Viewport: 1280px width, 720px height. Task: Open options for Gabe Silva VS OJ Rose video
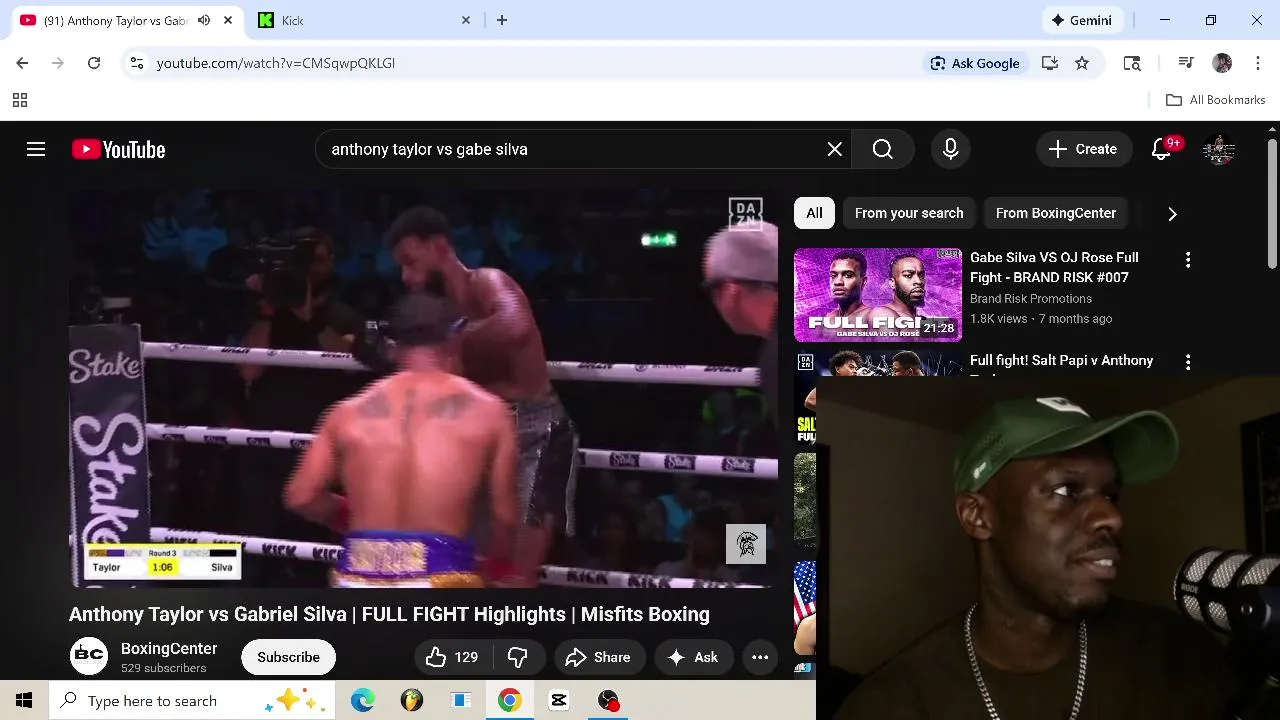(x=1188, y=260)
